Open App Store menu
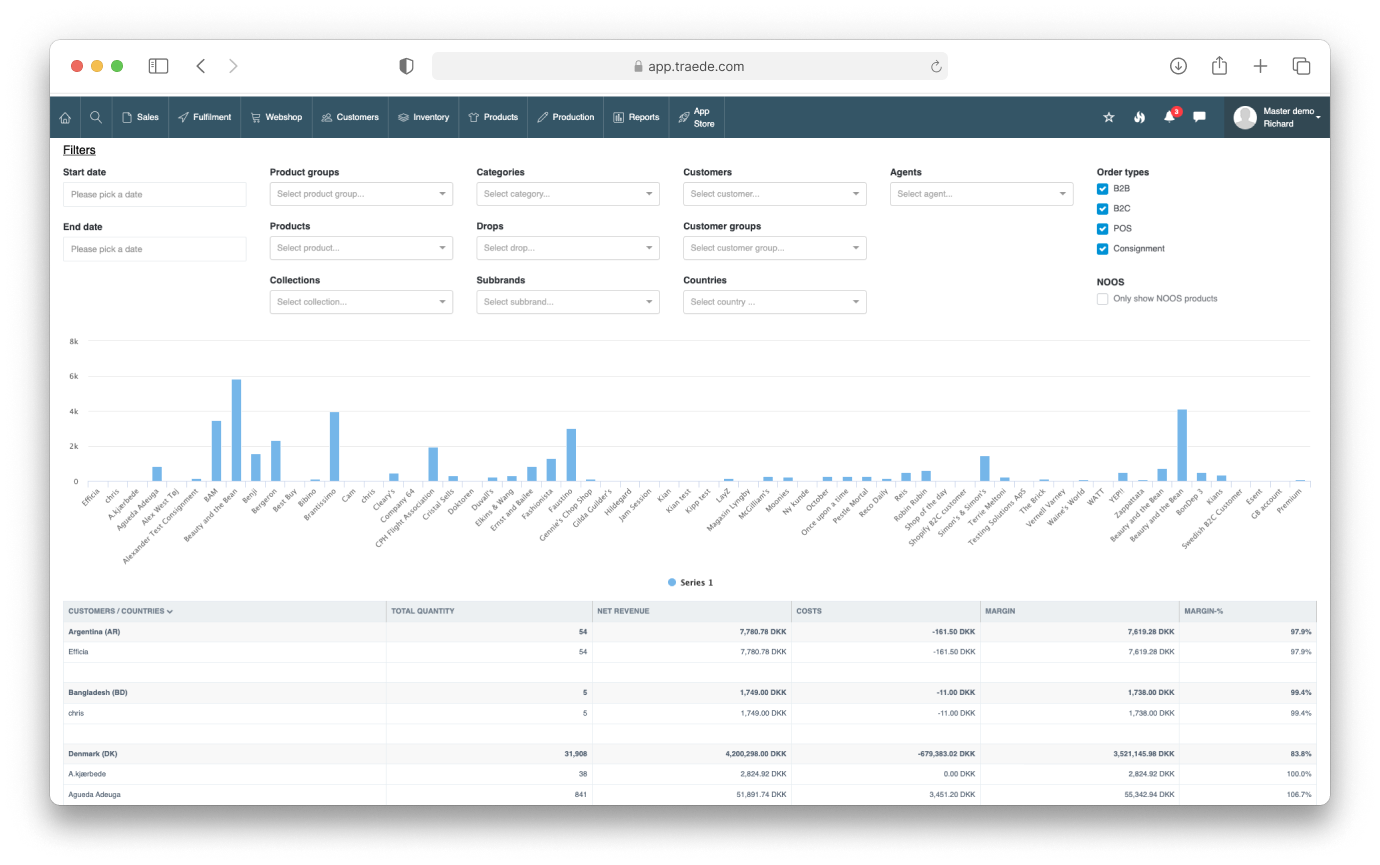 tap(696, 117)
